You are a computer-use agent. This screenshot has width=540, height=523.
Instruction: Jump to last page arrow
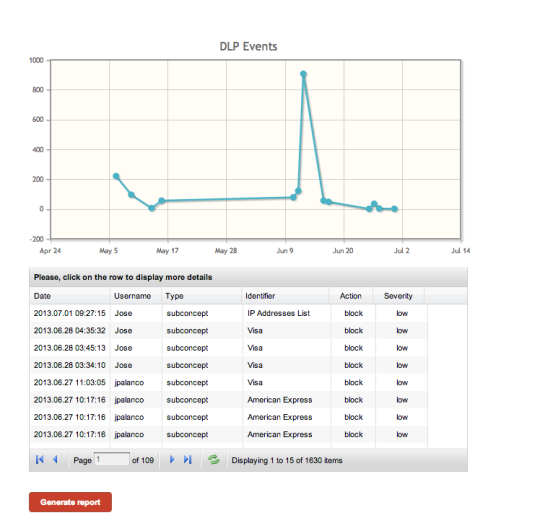(x=187, y=459)
